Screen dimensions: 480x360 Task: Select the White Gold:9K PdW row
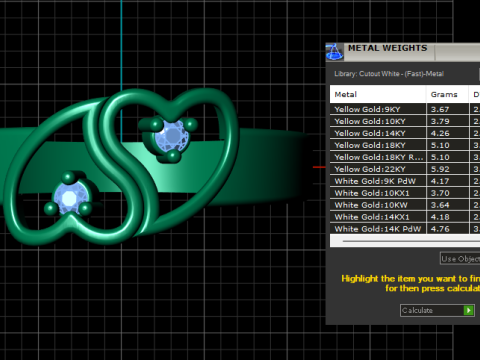(405, 181)
